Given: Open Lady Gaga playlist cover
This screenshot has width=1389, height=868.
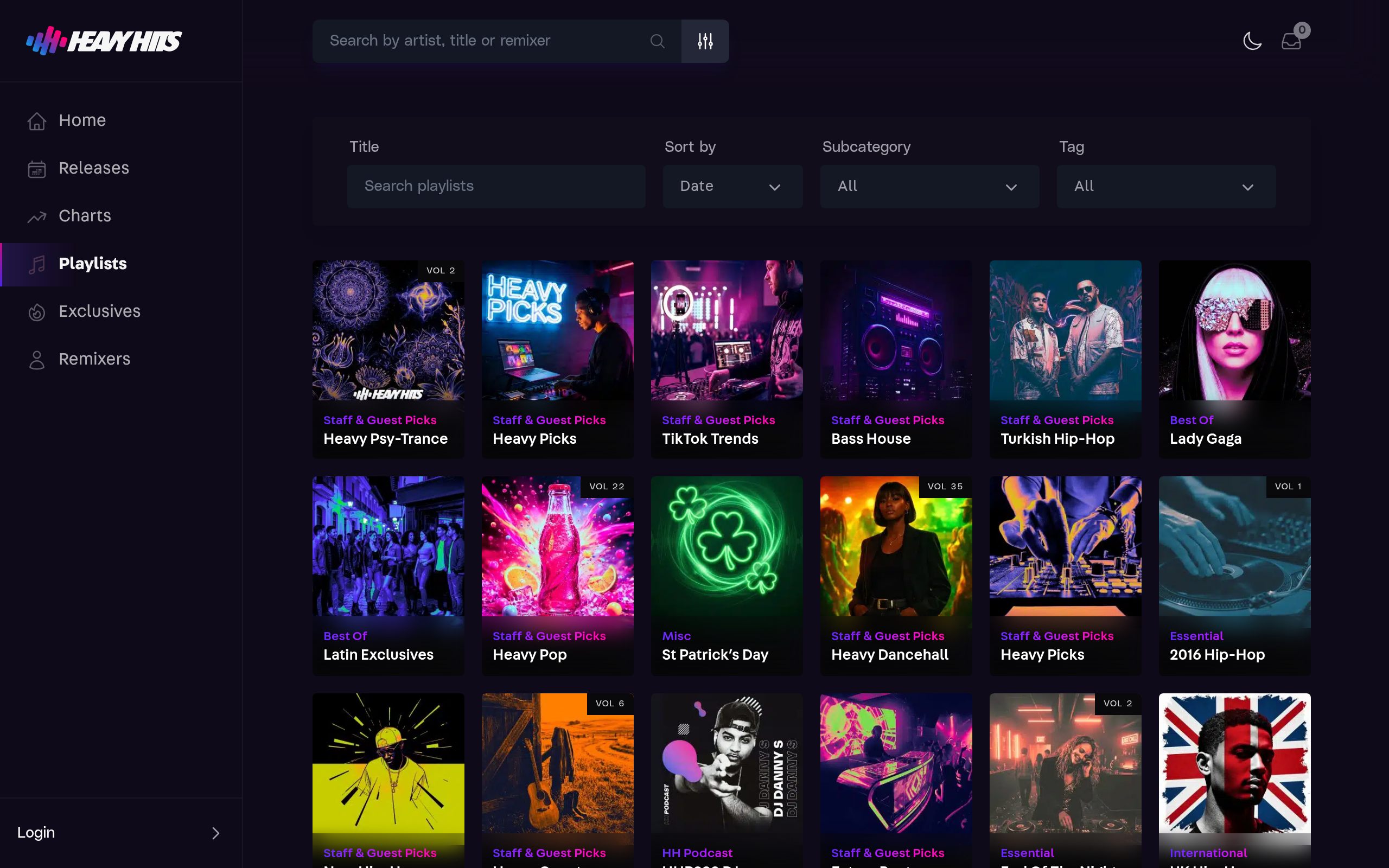Looking at the screenshot, I should (1234, 331).
